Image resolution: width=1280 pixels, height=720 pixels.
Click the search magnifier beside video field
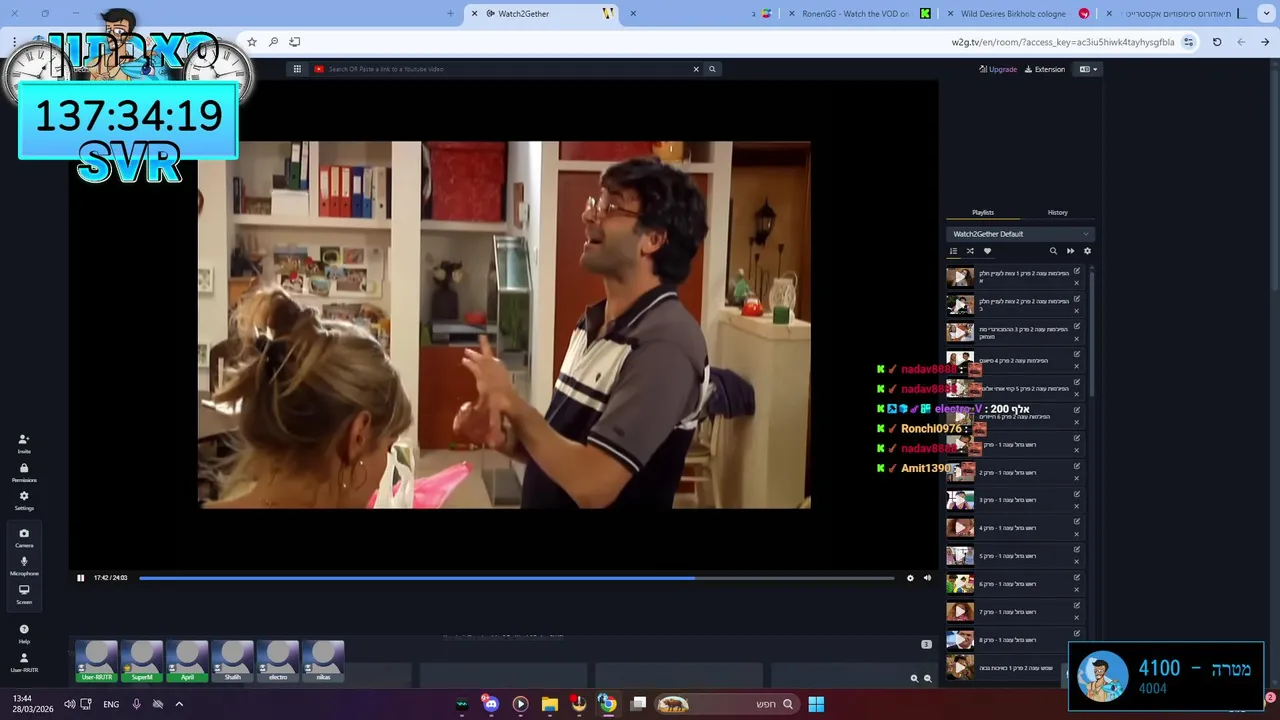712,69
